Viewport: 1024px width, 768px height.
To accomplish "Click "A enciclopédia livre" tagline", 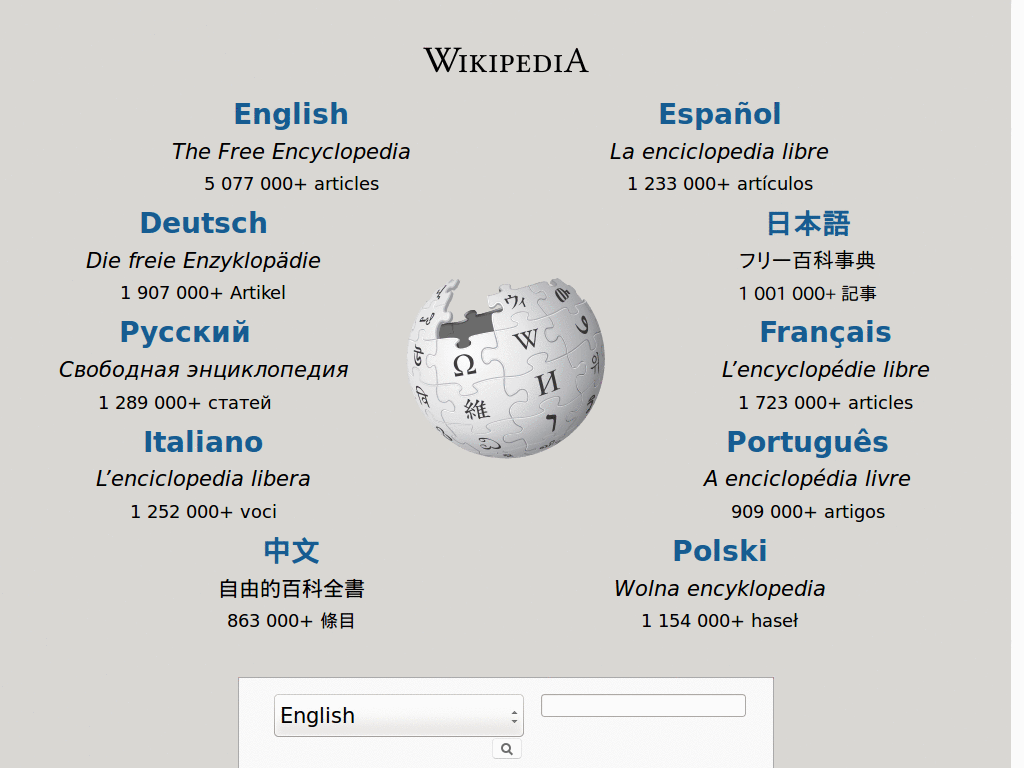I will (x=808, y=479).
